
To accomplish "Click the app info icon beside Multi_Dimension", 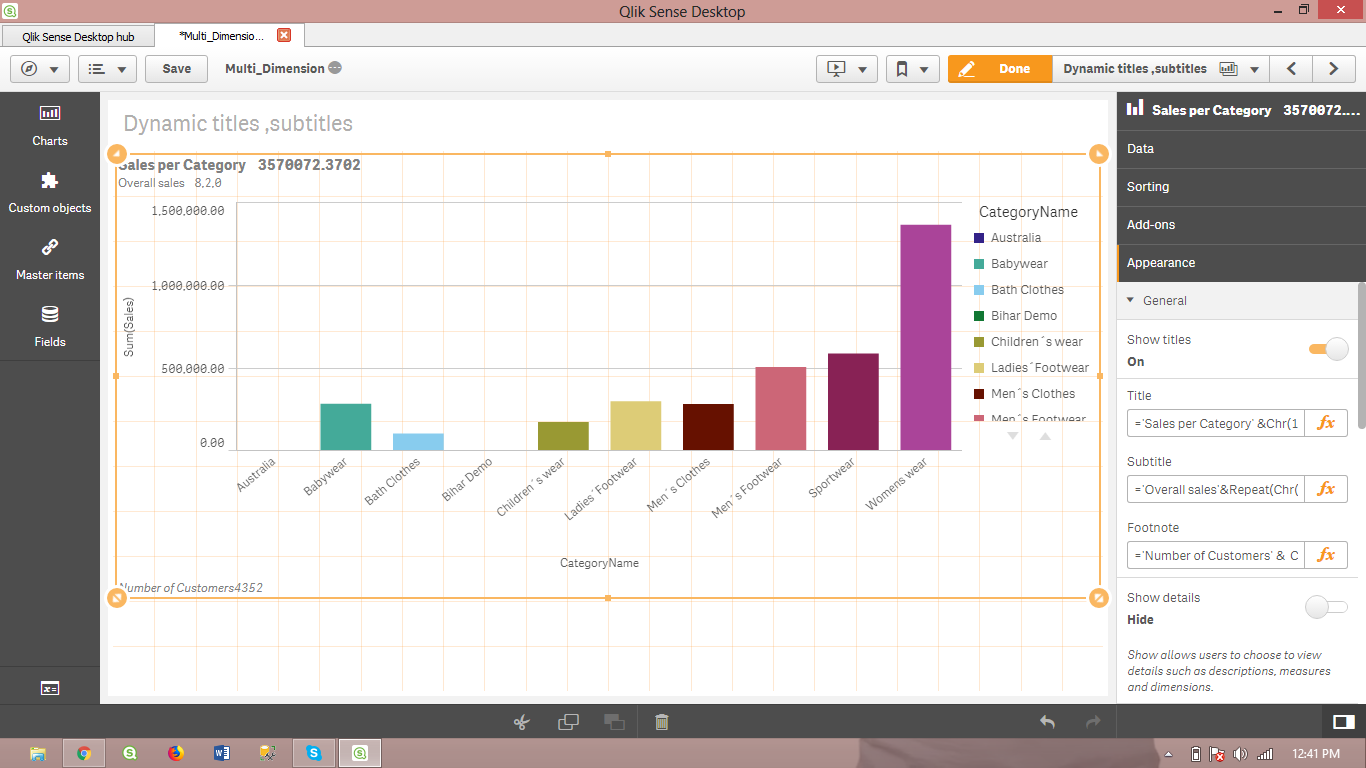I will (x=335, y=68).
